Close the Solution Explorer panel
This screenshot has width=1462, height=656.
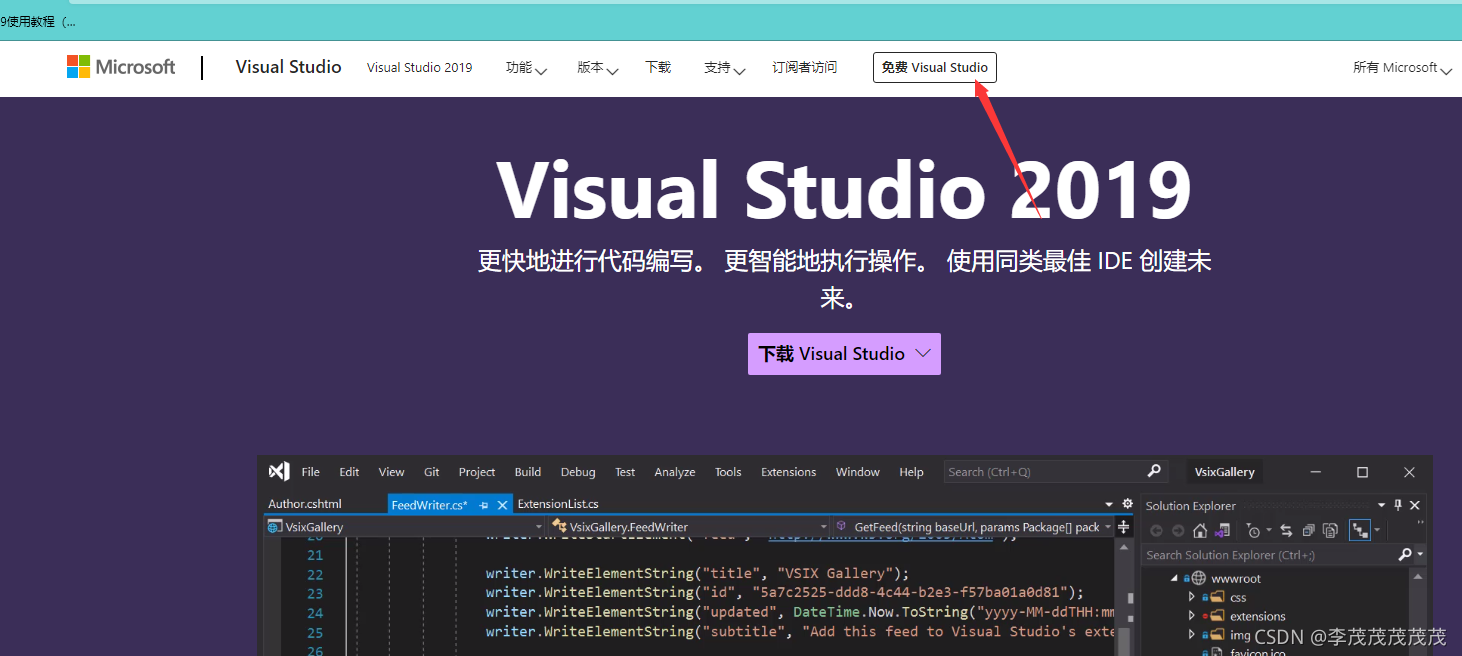(1415, 505)
